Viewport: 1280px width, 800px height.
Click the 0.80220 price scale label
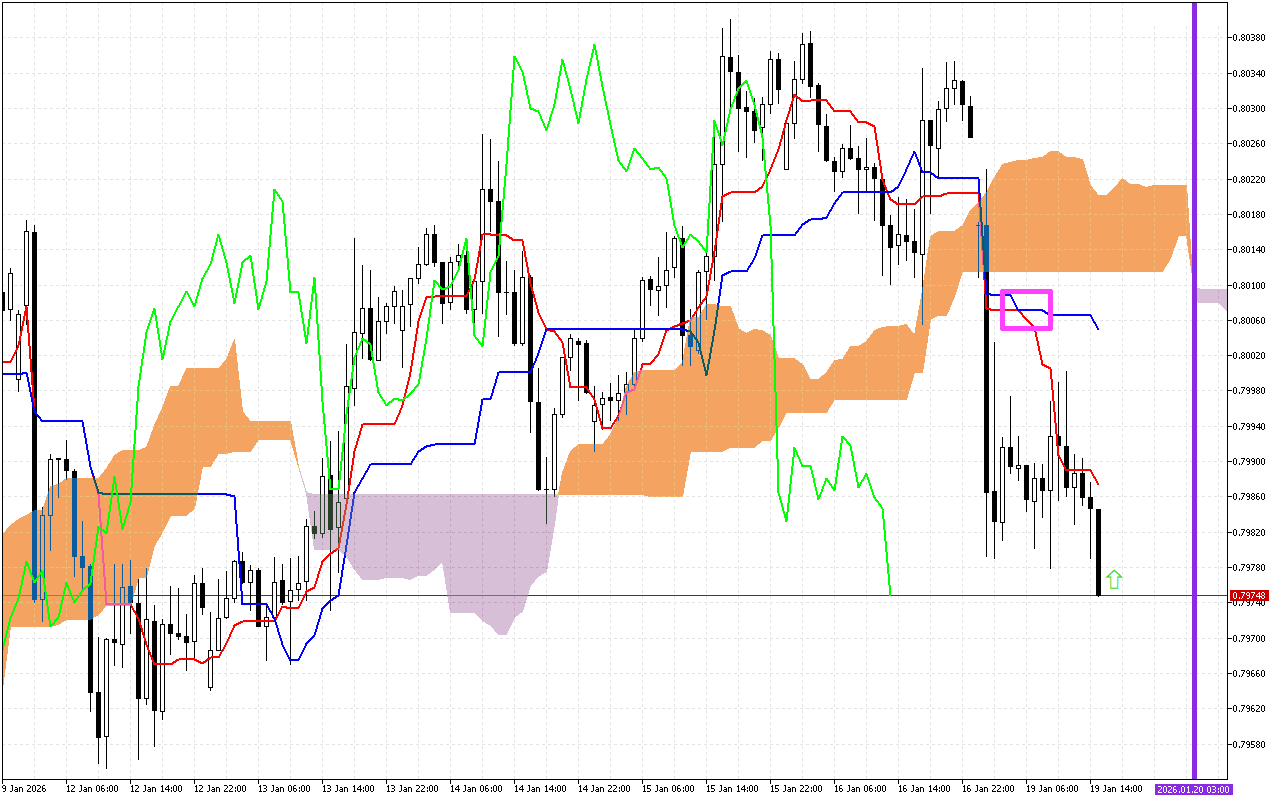(x=1249, y=180)
